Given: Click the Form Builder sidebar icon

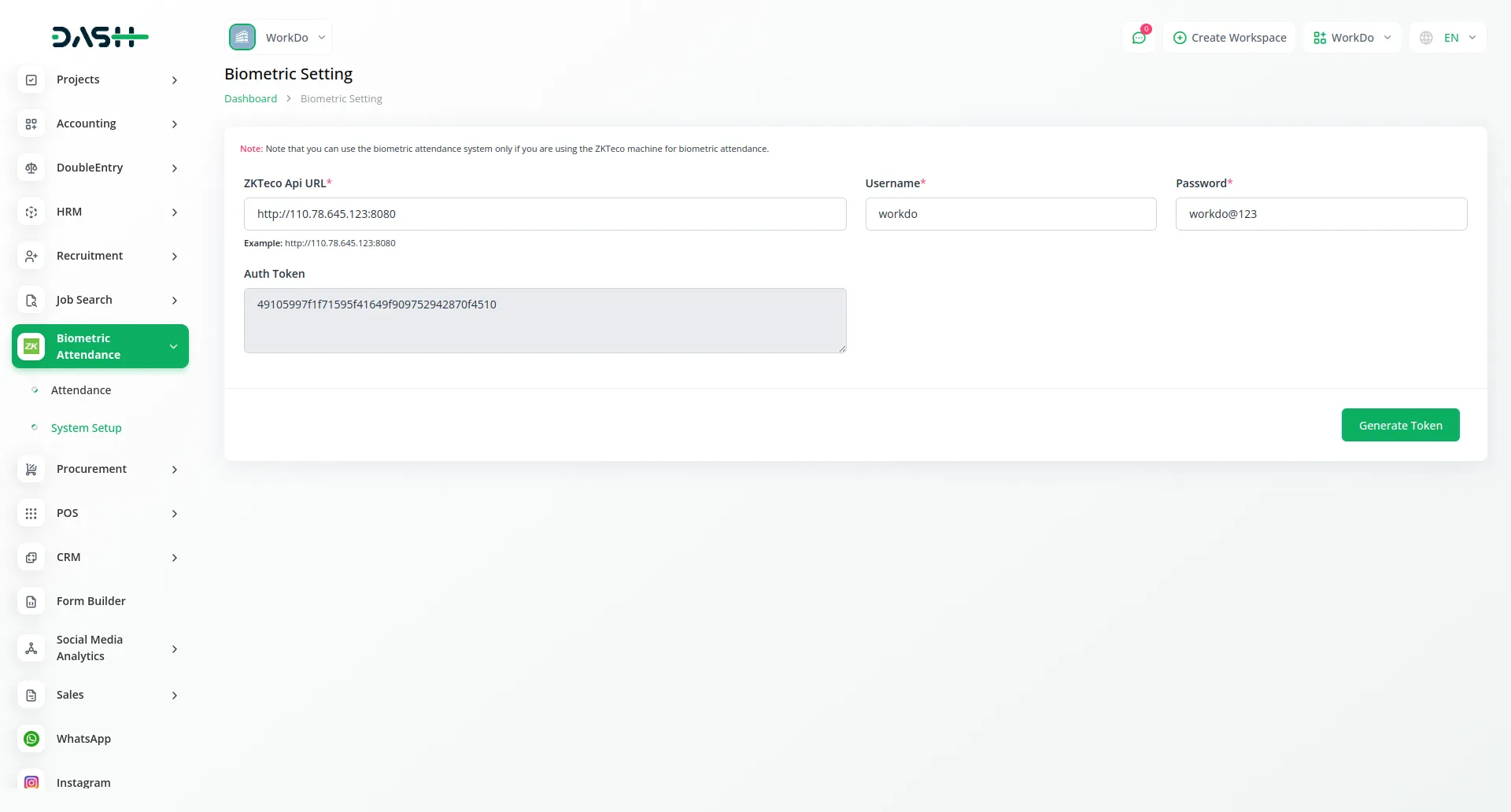Looking at the screenshot, I should pyautogui.click(x=31, y=601).
